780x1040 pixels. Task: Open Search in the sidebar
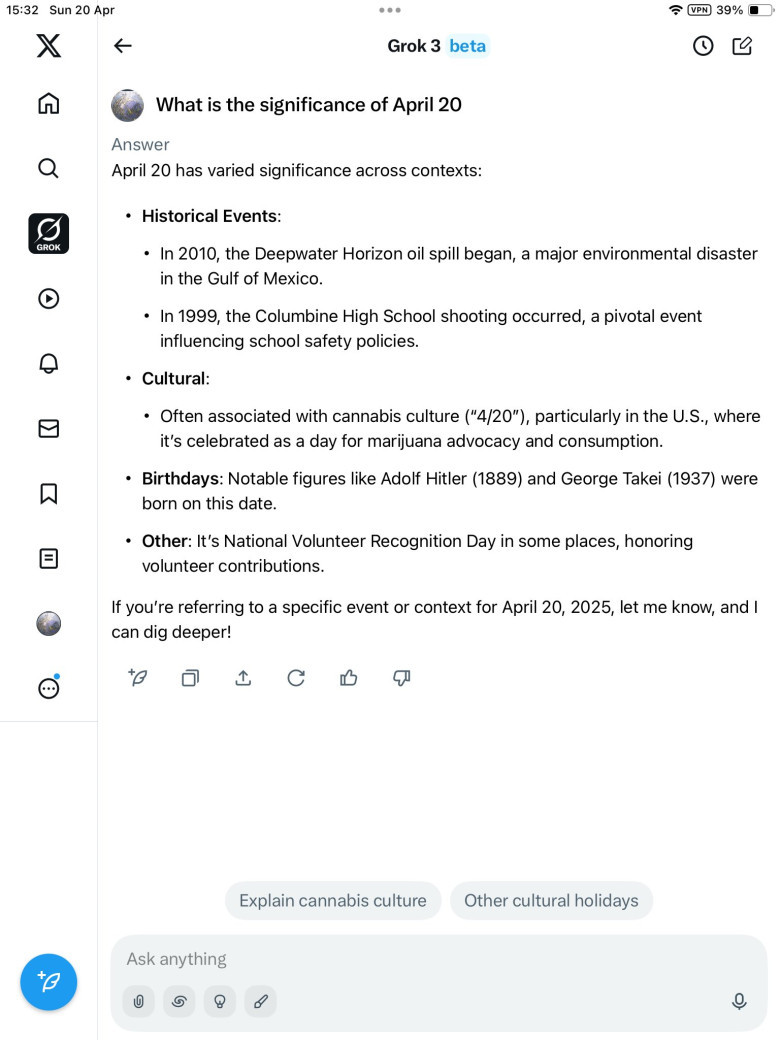48,168
